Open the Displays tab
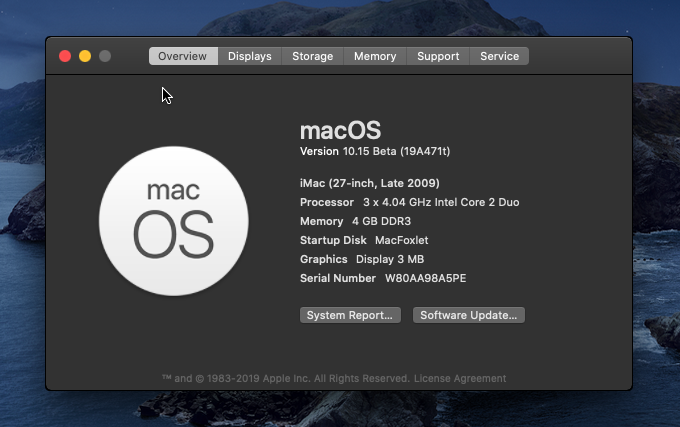 [x=250, y=56]
